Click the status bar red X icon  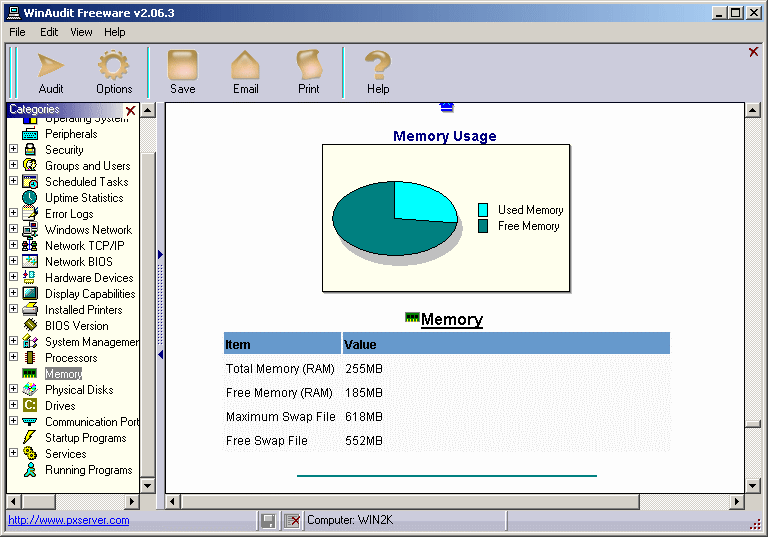(292, 520)
